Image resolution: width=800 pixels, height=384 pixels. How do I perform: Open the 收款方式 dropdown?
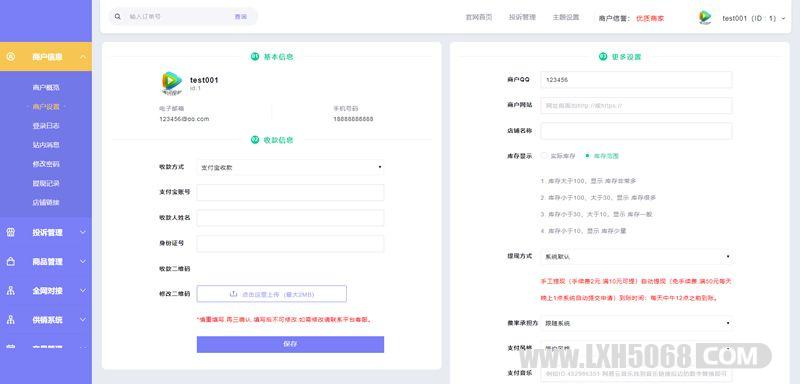click(290, 167)
